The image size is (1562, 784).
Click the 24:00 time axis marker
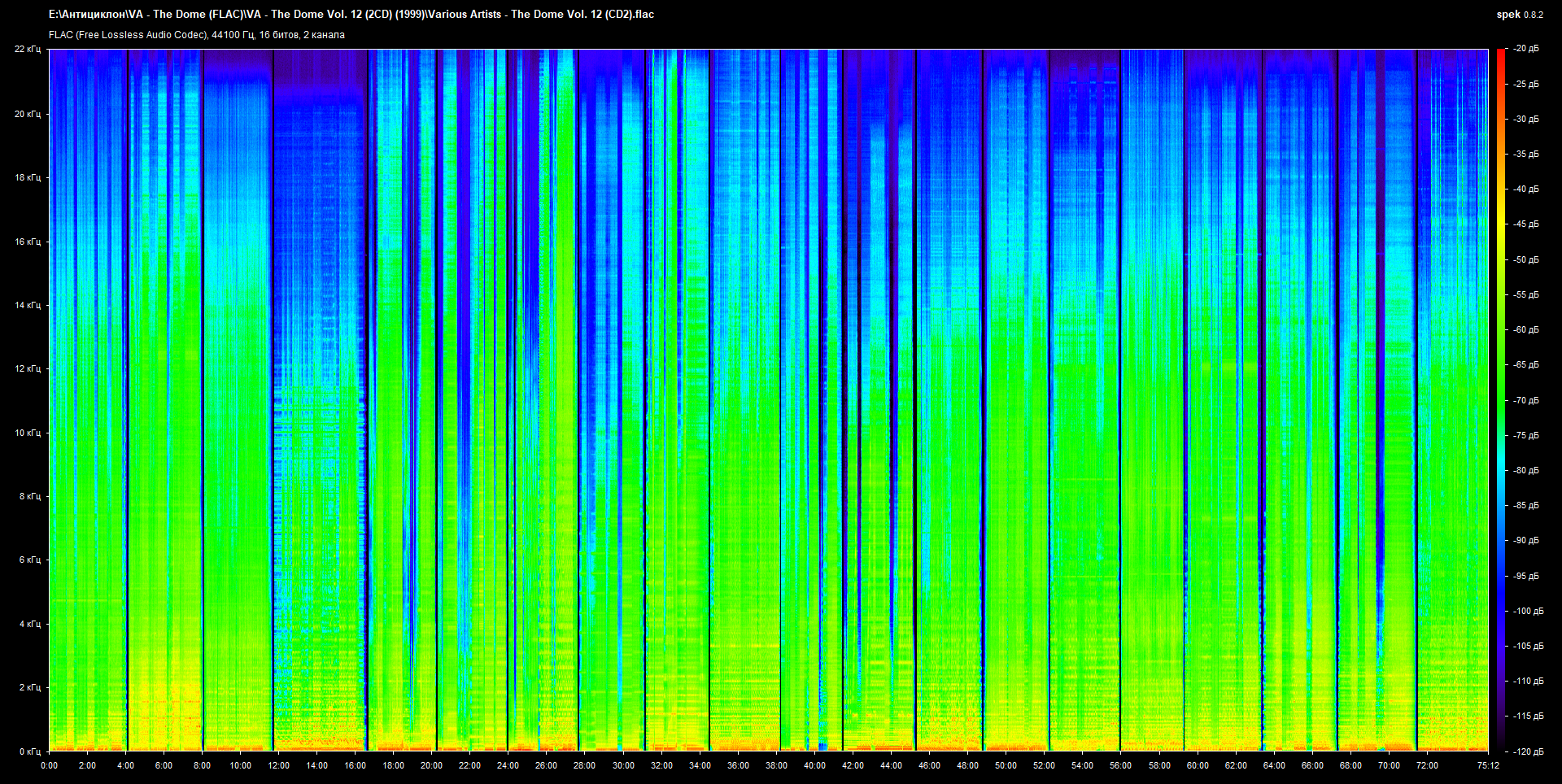click(508, 765)
